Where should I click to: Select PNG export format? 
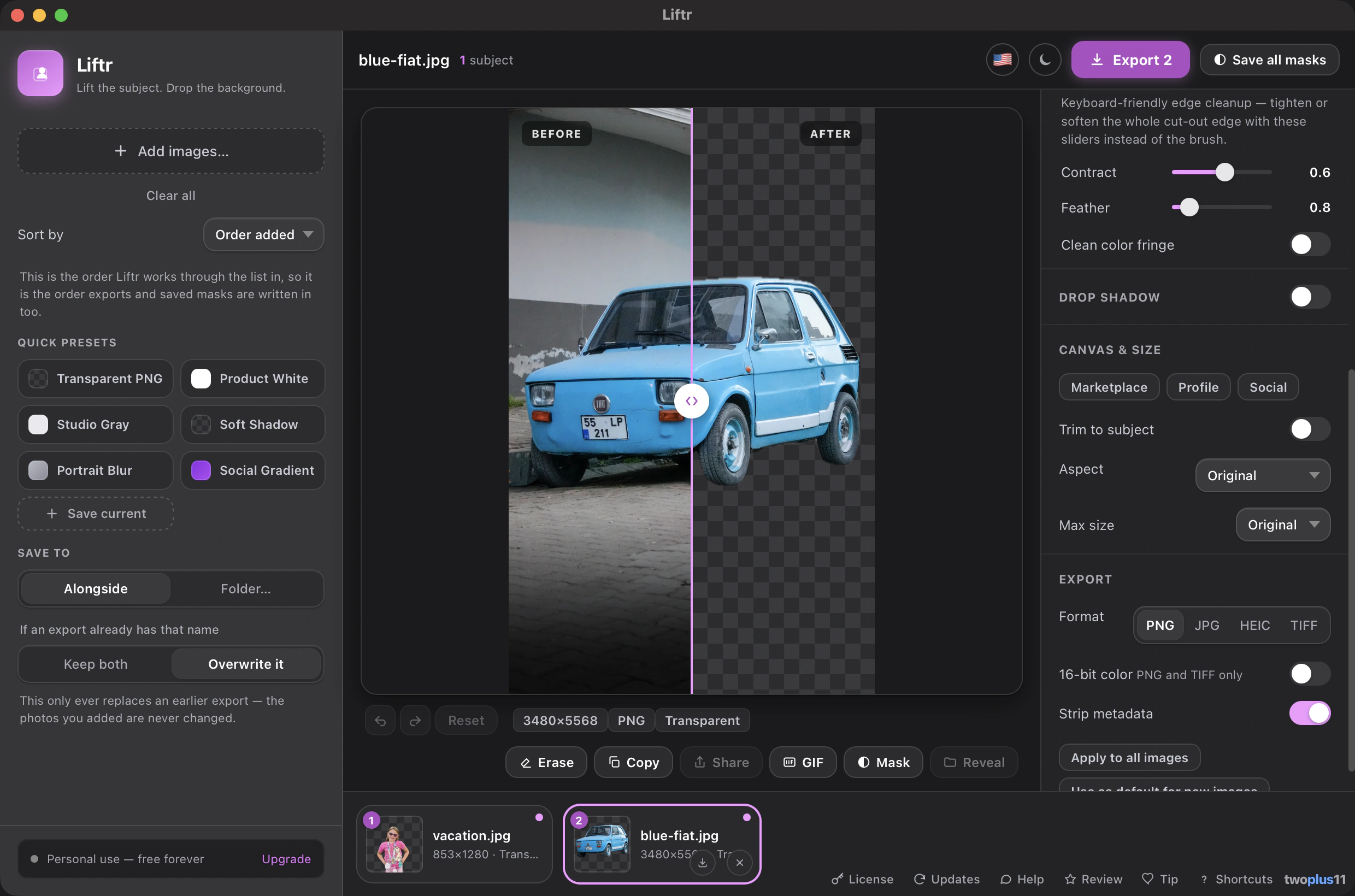[1159, 625]
